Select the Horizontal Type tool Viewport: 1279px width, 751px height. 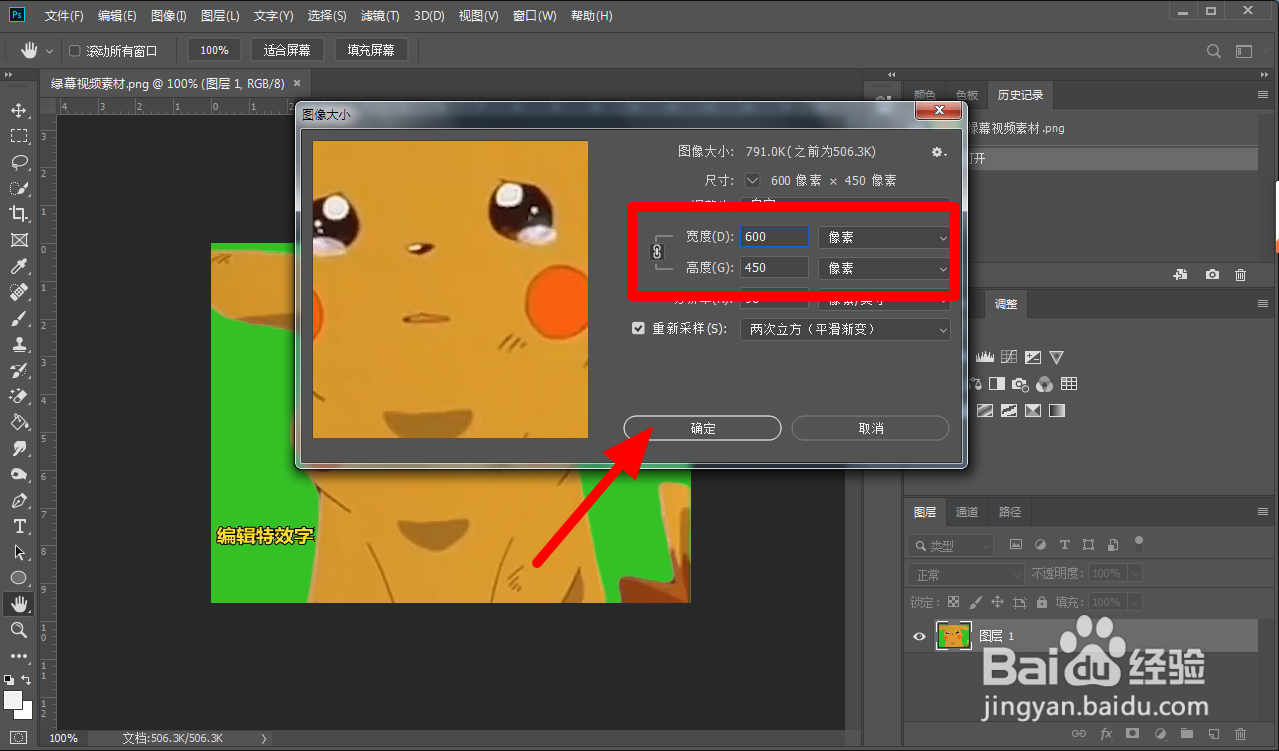(19, 526)
